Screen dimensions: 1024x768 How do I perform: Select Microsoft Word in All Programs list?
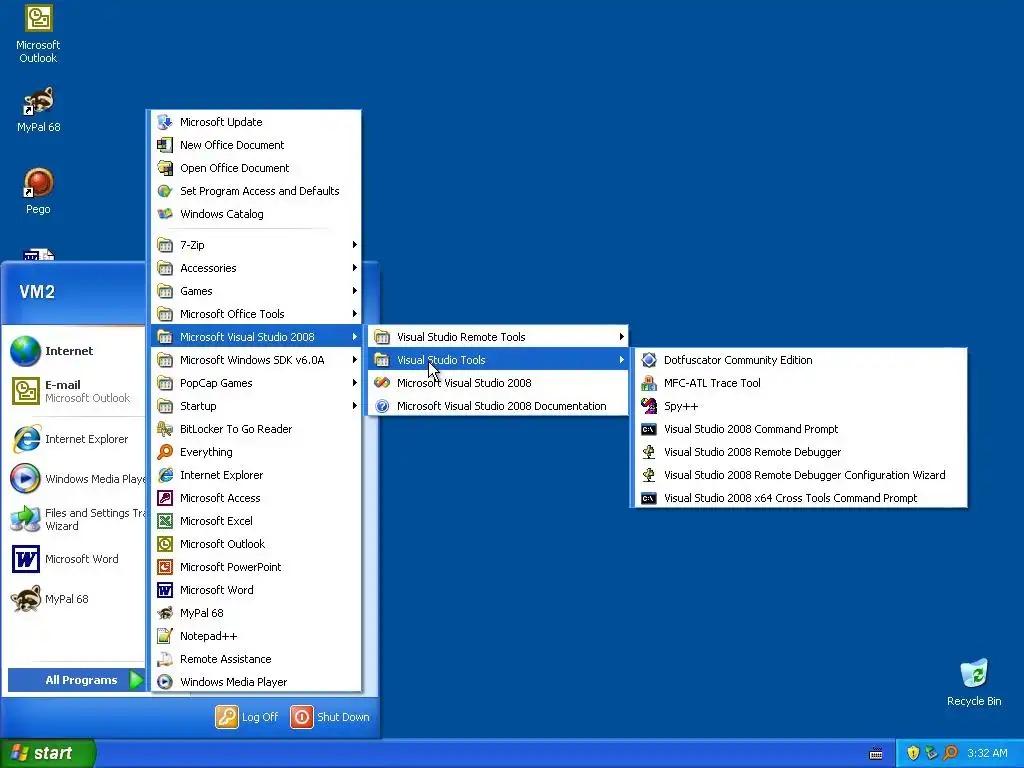pyautogui.click(x=256, y=590)
